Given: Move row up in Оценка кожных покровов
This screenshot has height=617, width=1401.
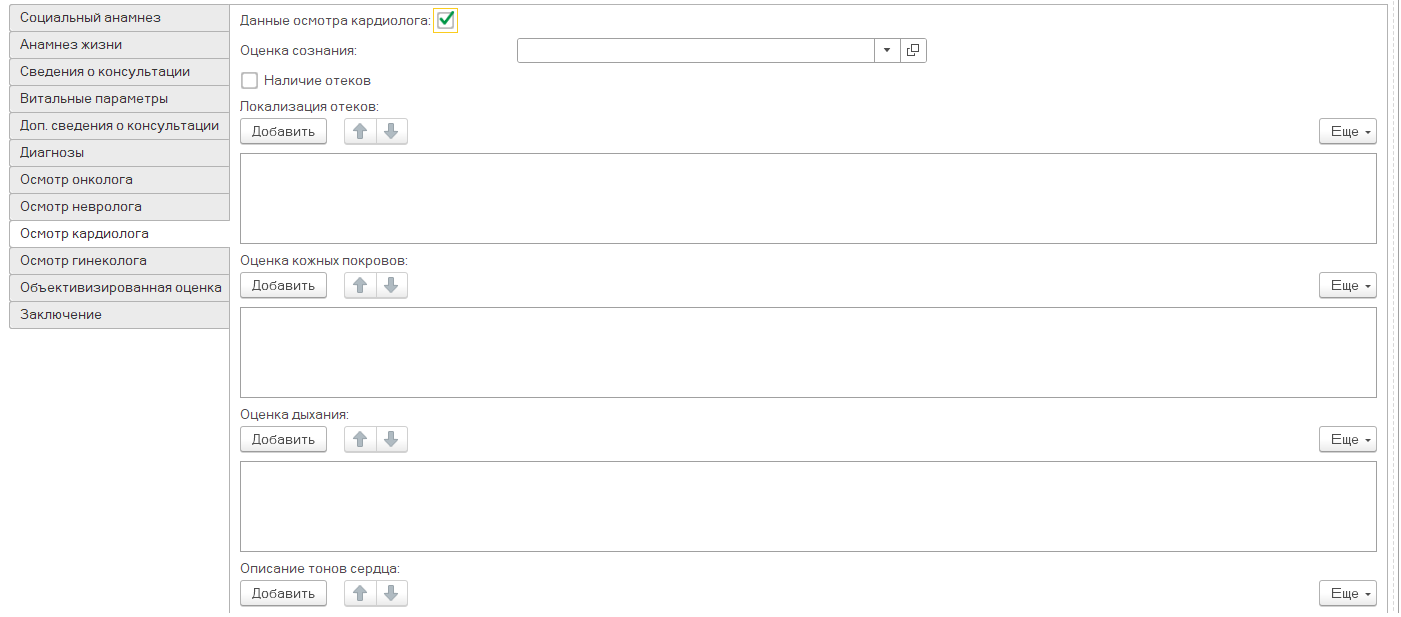Looking at the screenshot, I should pyautogui.click(x=360, y=286).
